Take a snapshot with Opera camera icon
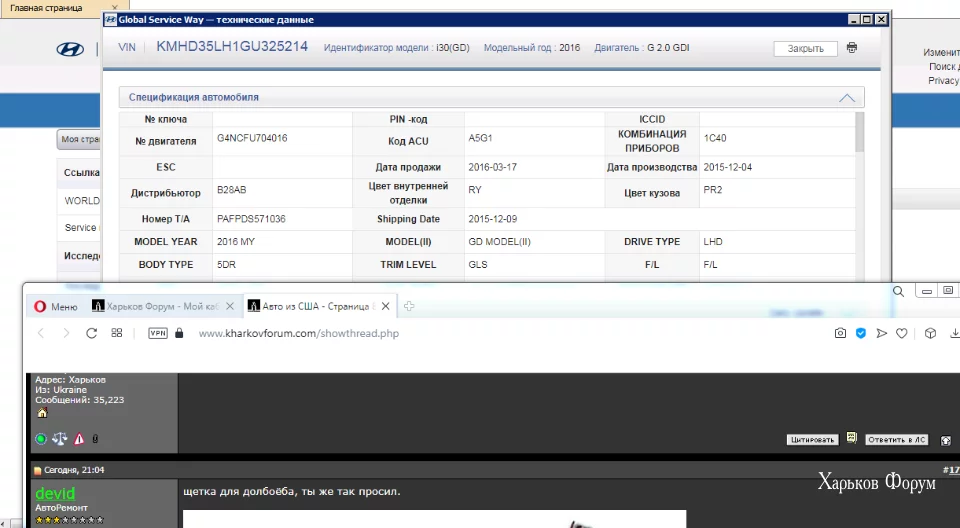This screenshot has height=528, width=960. tap(840, 333)
